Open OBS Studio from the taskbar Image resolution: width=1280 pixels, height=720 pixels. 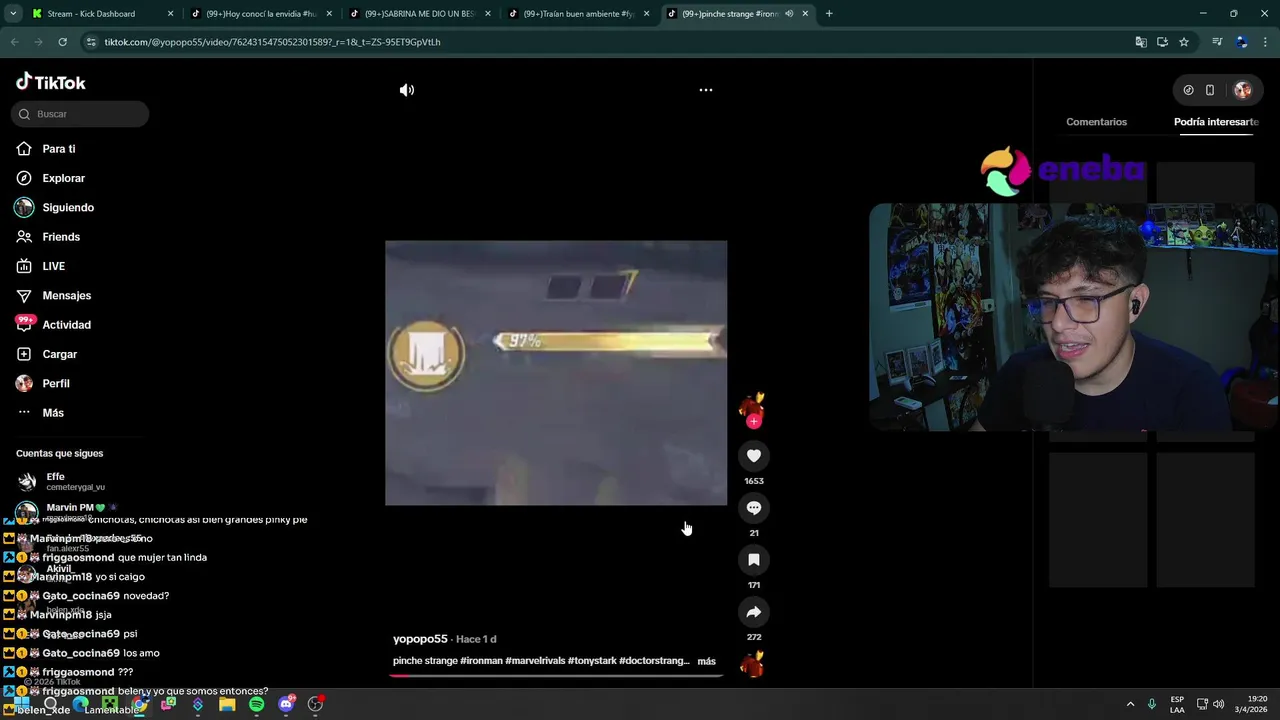316,704
